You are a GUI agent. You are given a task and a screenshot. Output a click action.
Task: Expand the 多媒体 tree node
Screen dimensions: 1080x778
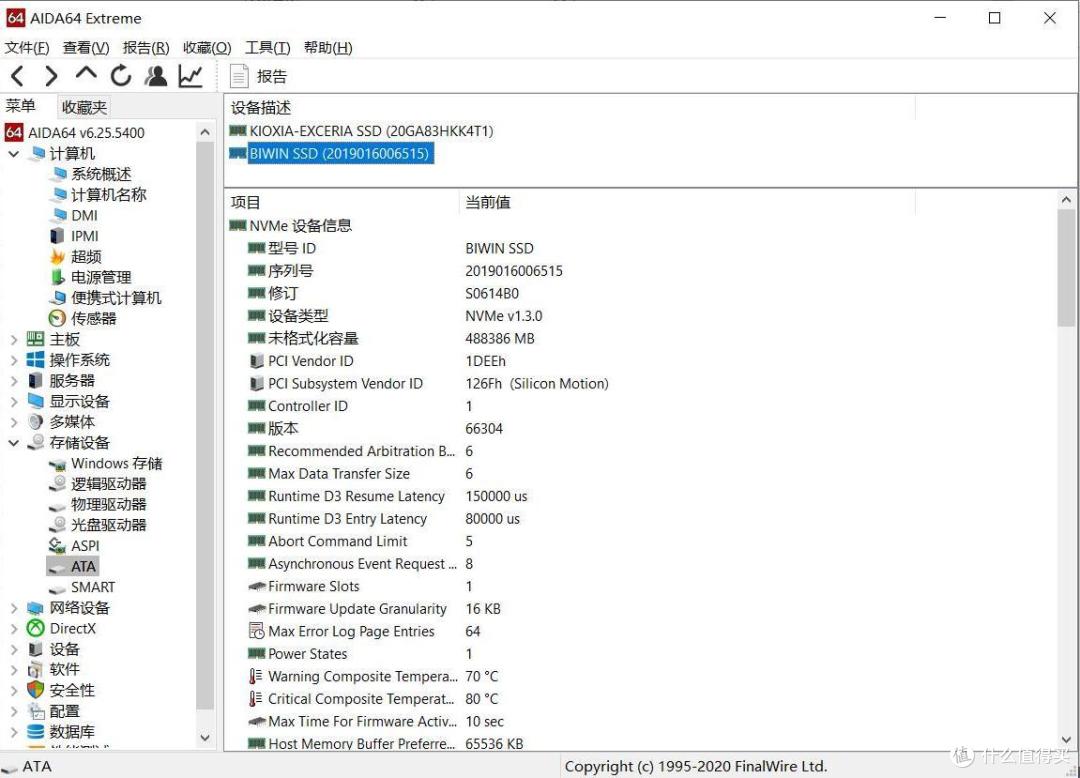coord(14,422)
